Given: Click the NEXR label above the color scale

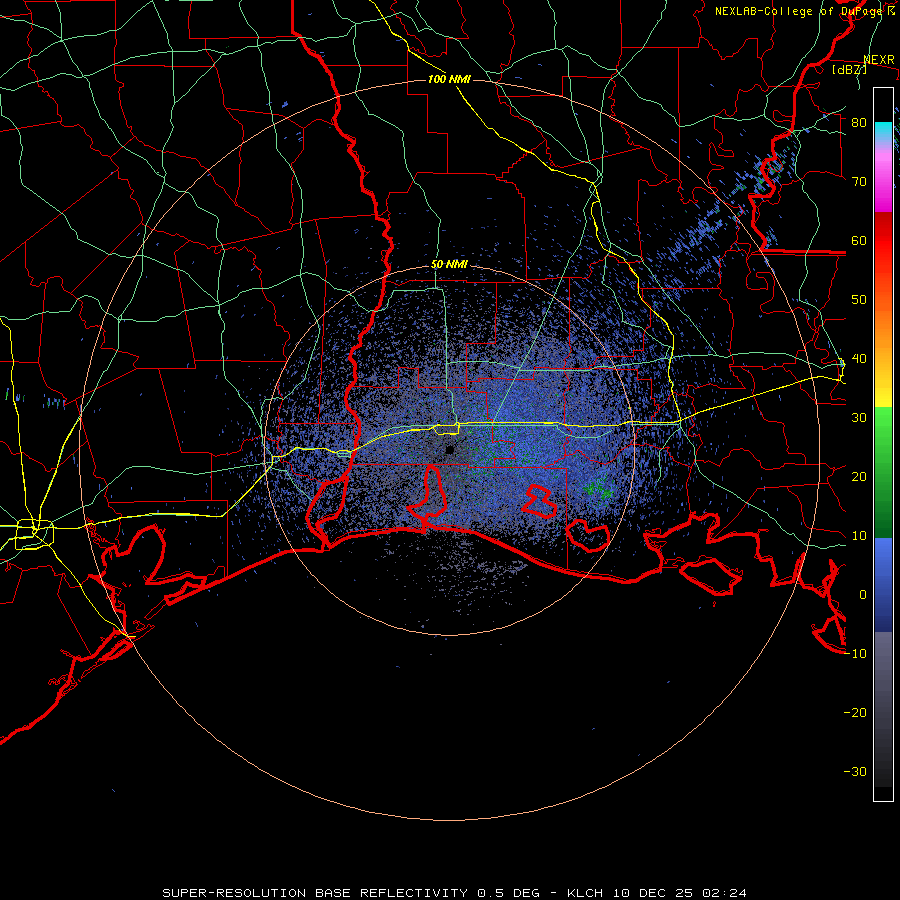Looking at the screenshot, I should tap(879, 60).
